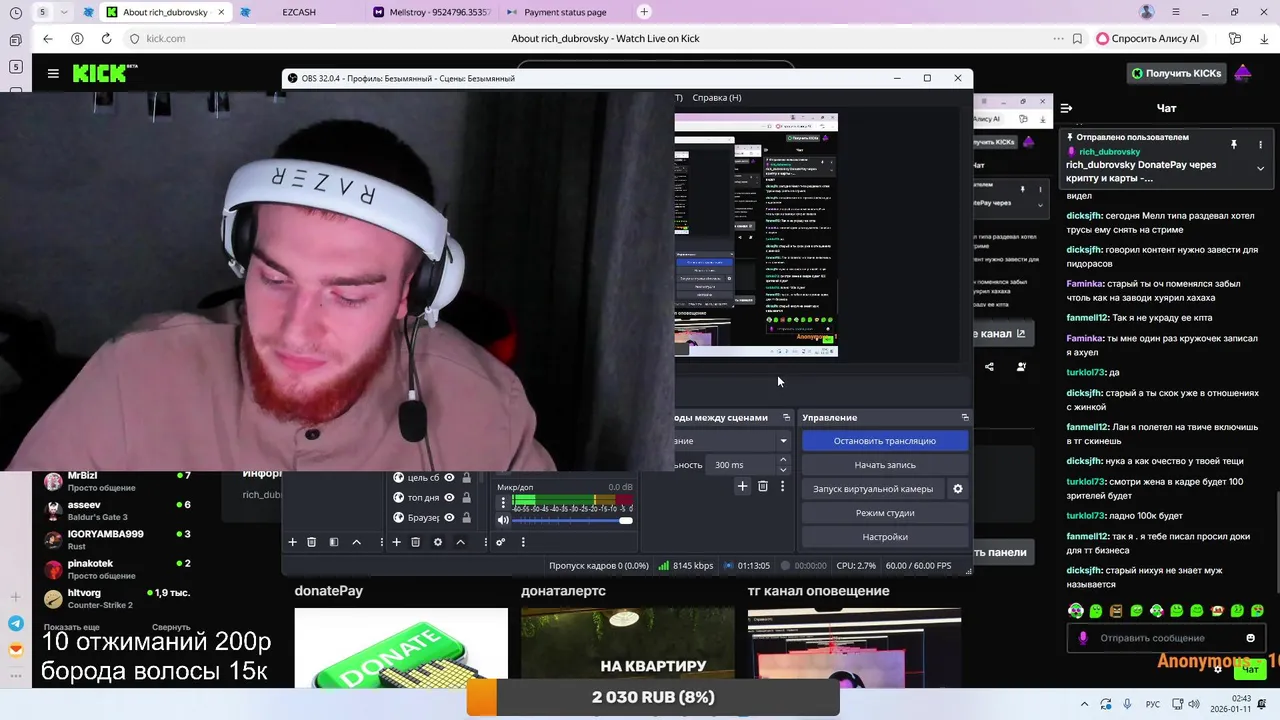Show hidden Windows tray icons
The height and width of the screenshot is (720, 1280).
coord(1085,703)
